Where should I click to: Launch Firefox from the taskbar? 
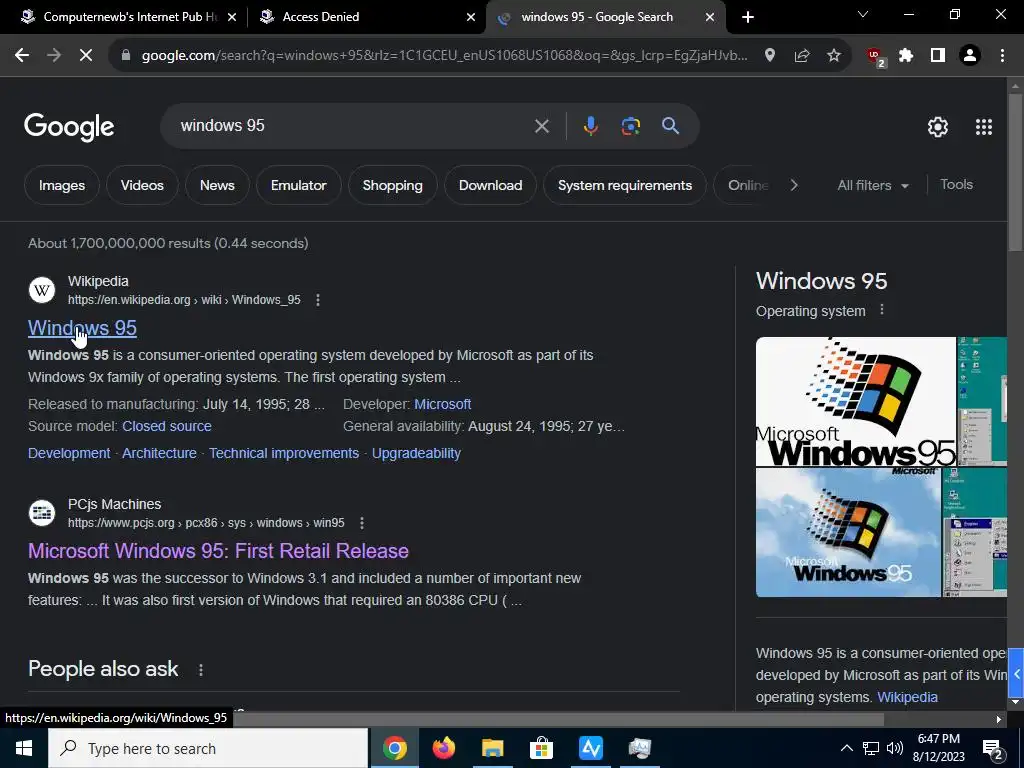[443, 748]
